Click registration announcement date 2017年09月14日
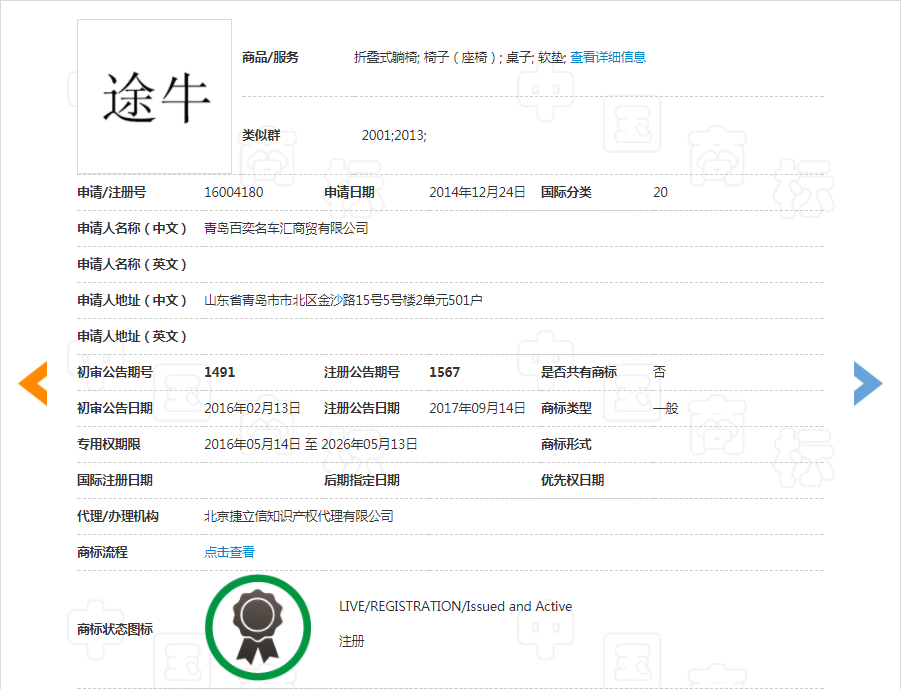 tap(477, 408)
